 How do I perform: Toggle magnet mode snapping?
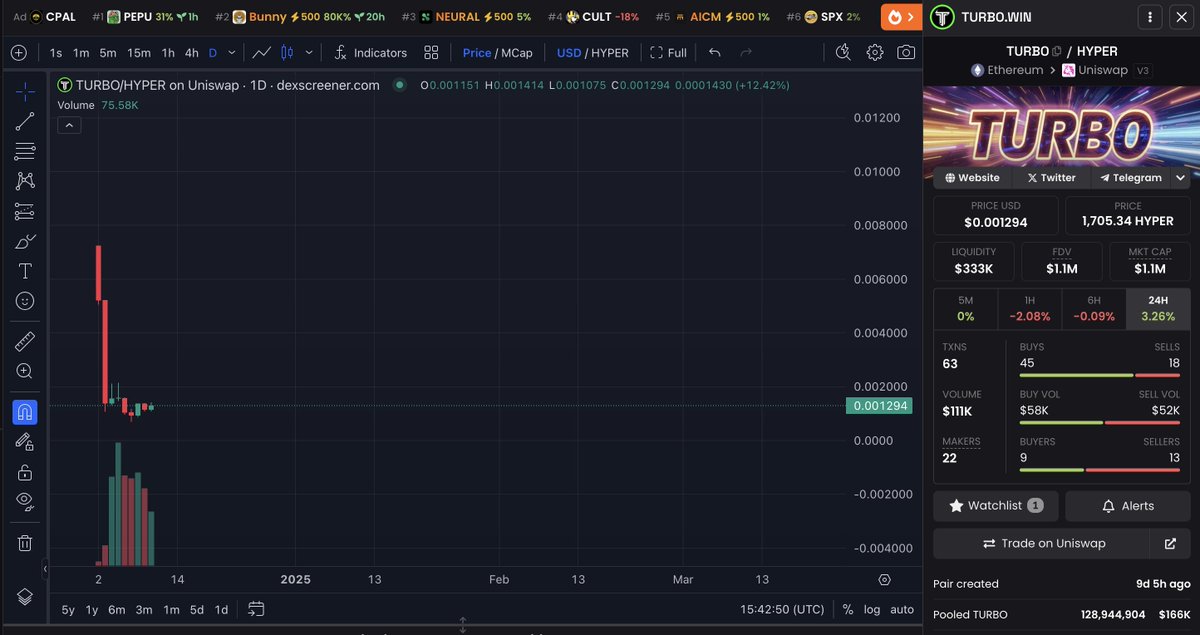[25, 412]
